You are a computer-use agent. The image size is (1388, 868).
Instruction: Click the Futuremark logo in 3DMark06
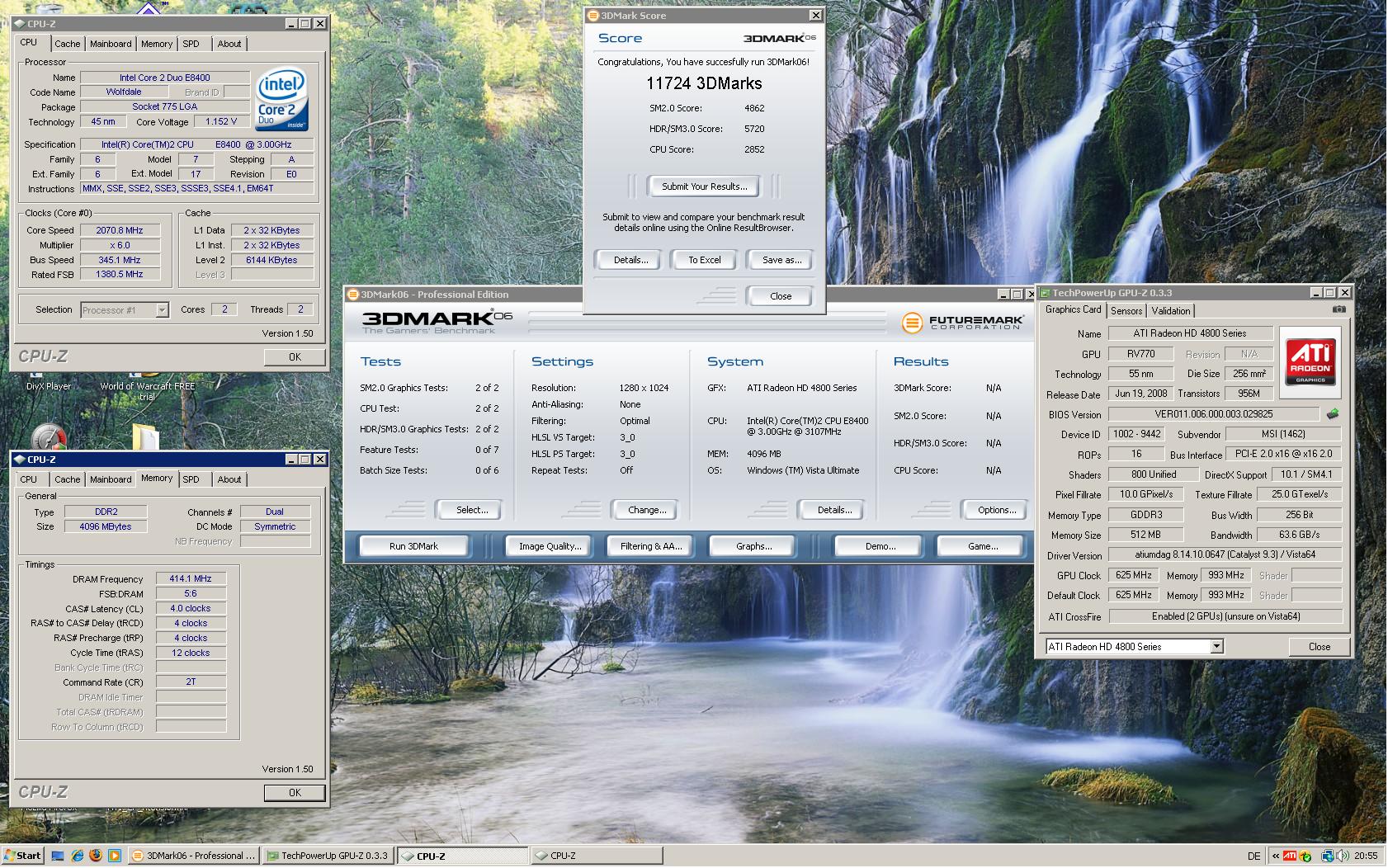click(962, 322)
